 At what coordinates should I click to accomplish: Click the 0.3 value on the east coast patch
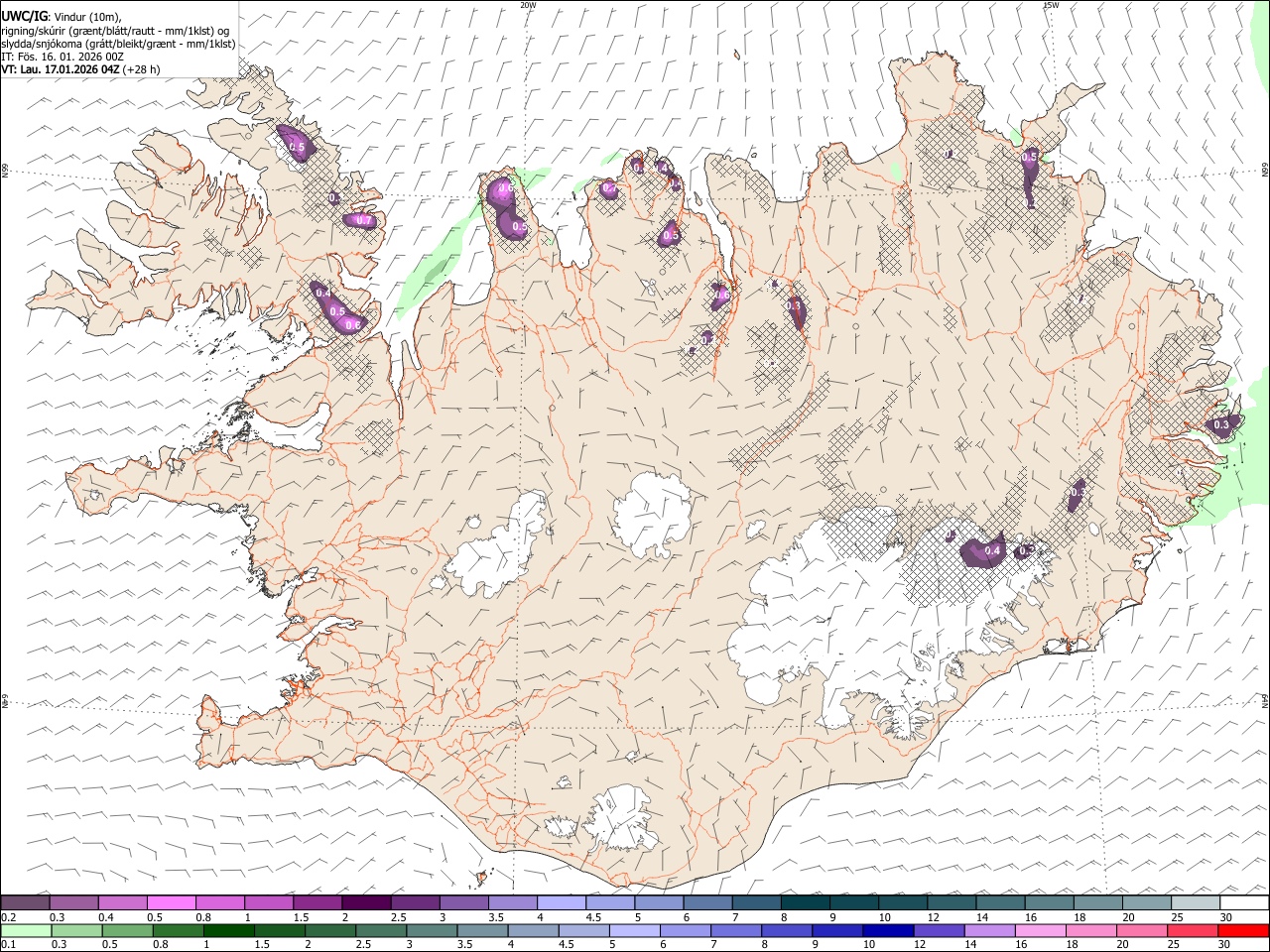click(1221, 424)
